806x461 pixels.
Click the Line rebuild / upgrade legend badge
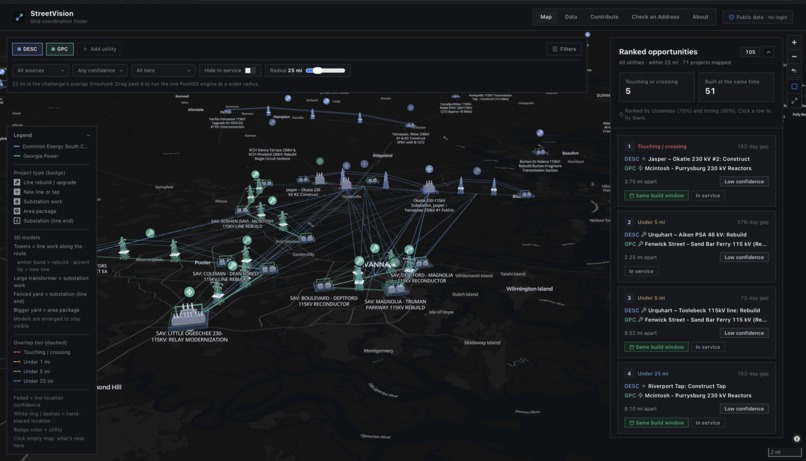17,182
